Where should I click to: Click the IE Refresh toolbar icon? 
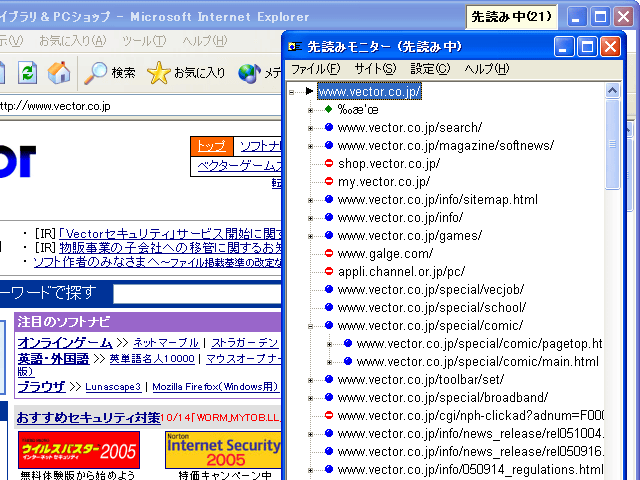[27, 73]
